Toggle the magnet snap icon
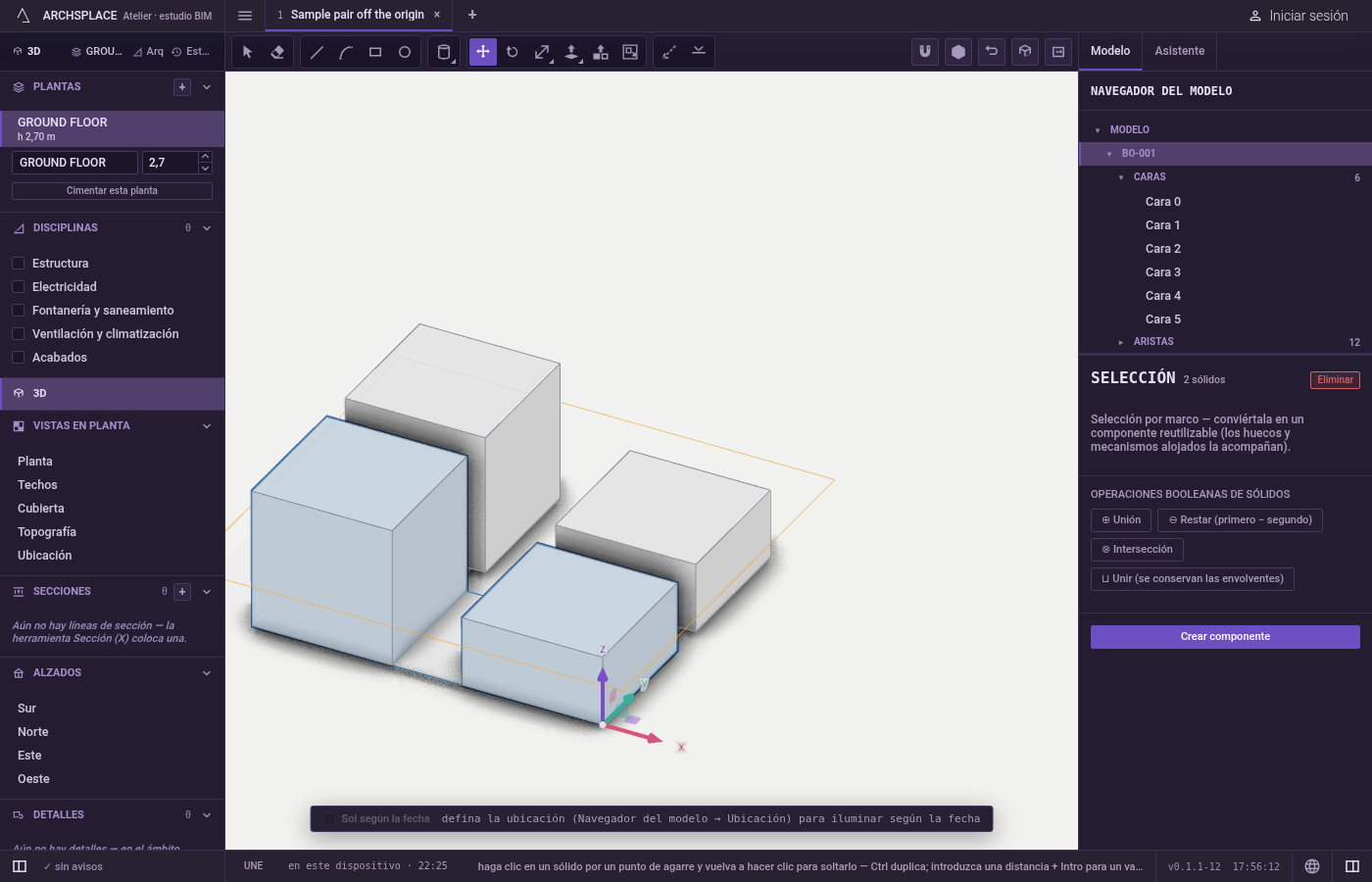The width and height of the screenshot is (1372, 882). tap(925, 52)
